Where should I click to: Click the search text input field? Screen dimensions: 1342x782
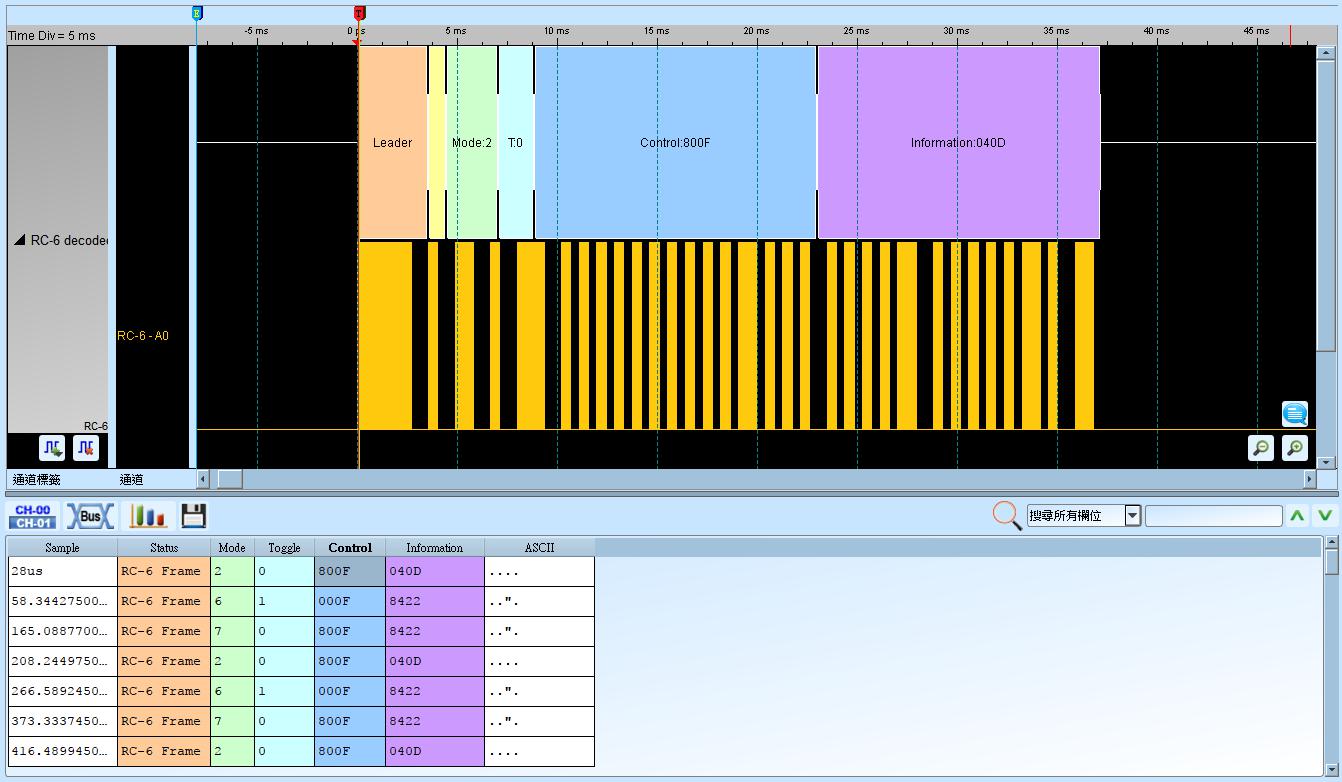coord(1213,516)
